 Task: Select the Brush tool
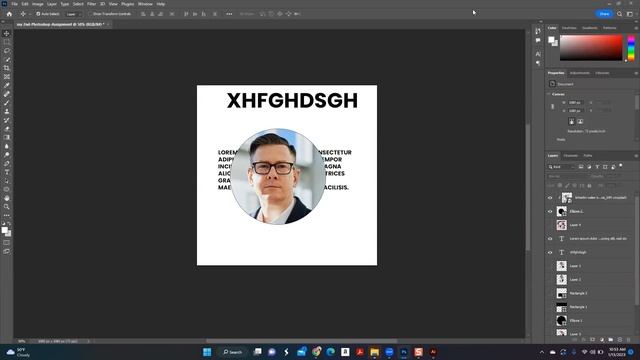(x=7, y=102)
